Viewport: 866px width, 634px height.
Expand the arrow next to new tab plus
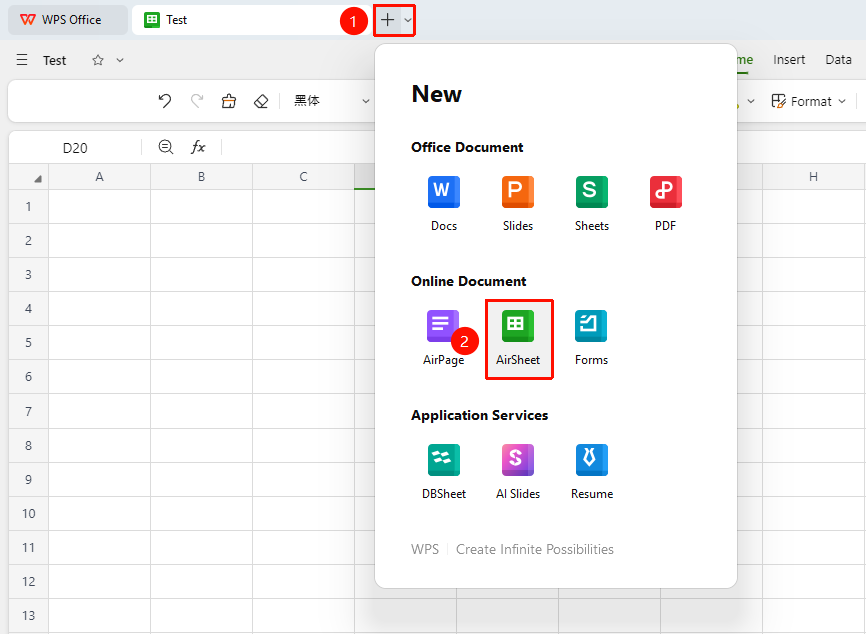408,20
